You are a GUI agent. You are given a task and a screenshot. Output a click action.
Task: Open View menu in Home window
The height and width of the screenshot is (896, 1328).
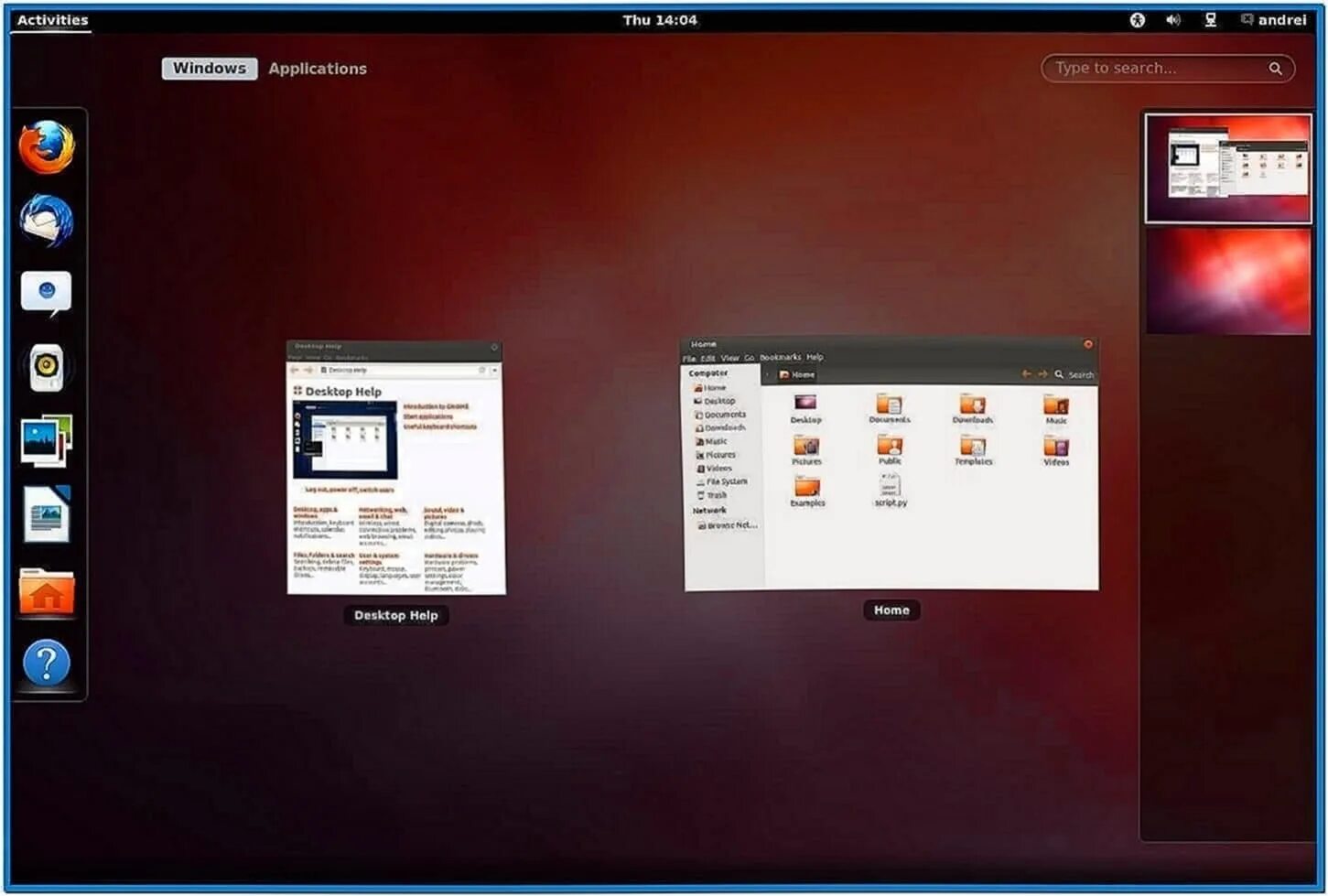pyautogui.click(x=729, y=358)
